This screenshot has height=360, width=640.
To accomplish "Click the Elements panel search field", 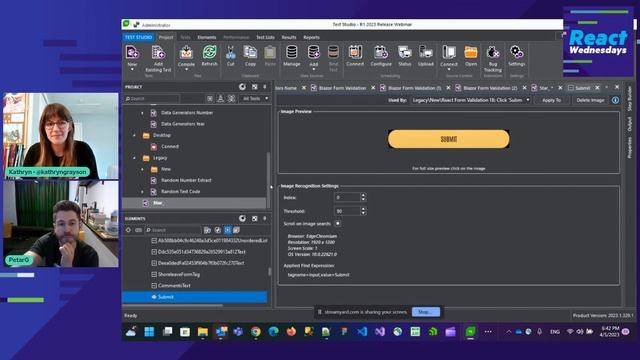I will (x=173, y=230).
